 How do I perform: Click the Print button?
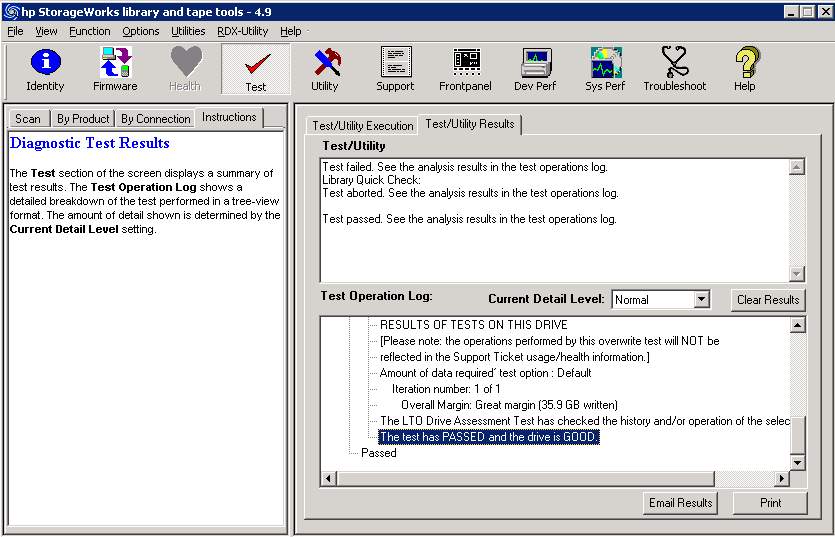click(x=770, y=502)
